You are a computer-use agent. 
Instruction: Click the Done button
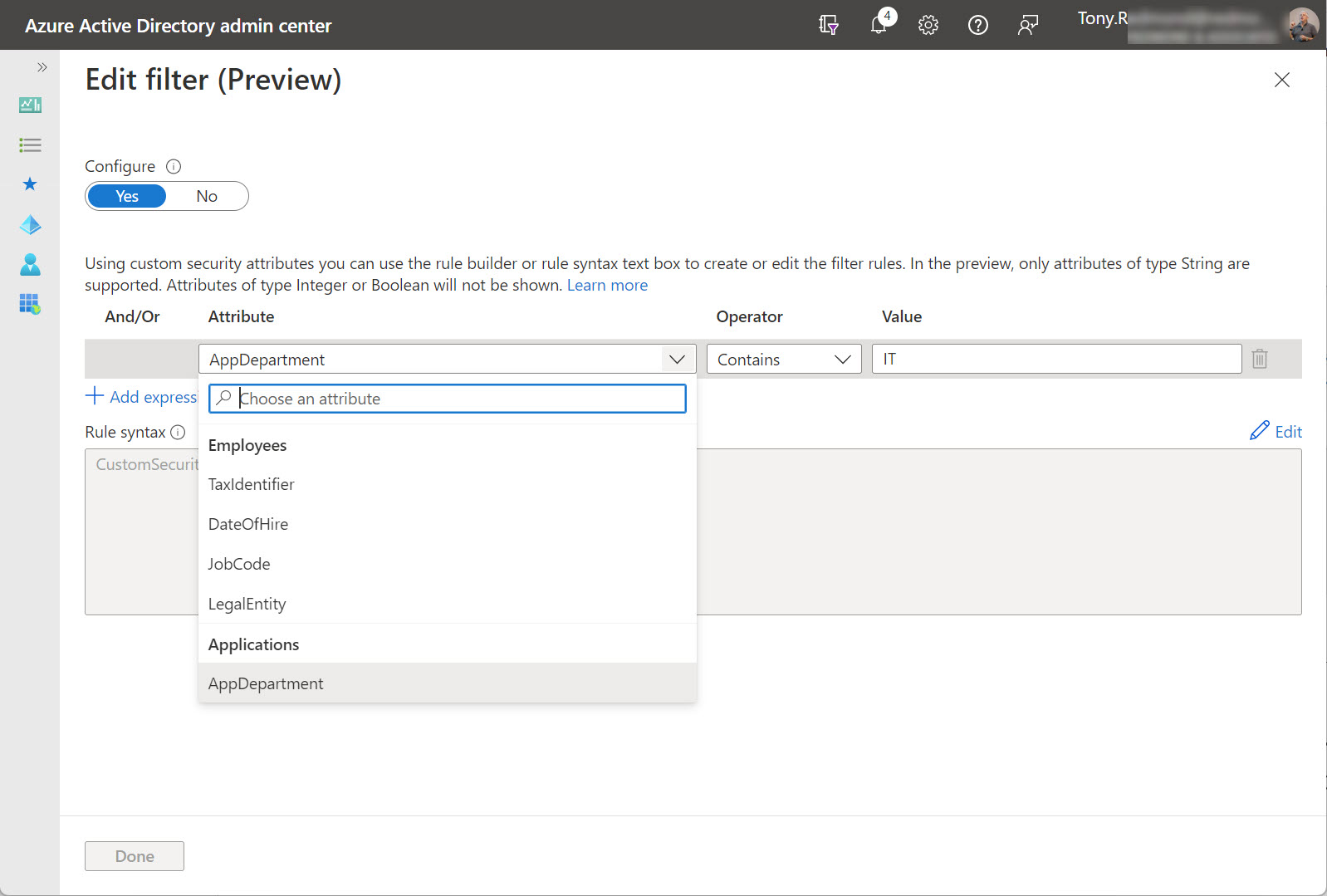click(x=135, y=856)
